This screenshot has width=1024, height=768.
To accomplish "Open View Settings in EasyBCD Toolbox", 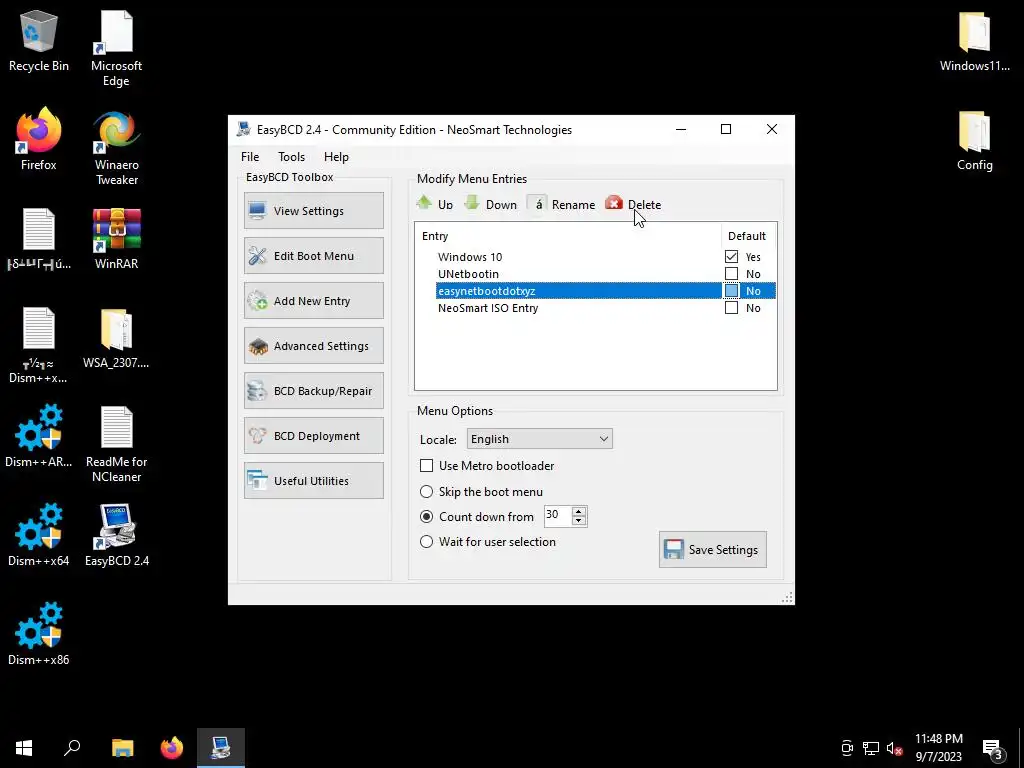I will 313,210.
